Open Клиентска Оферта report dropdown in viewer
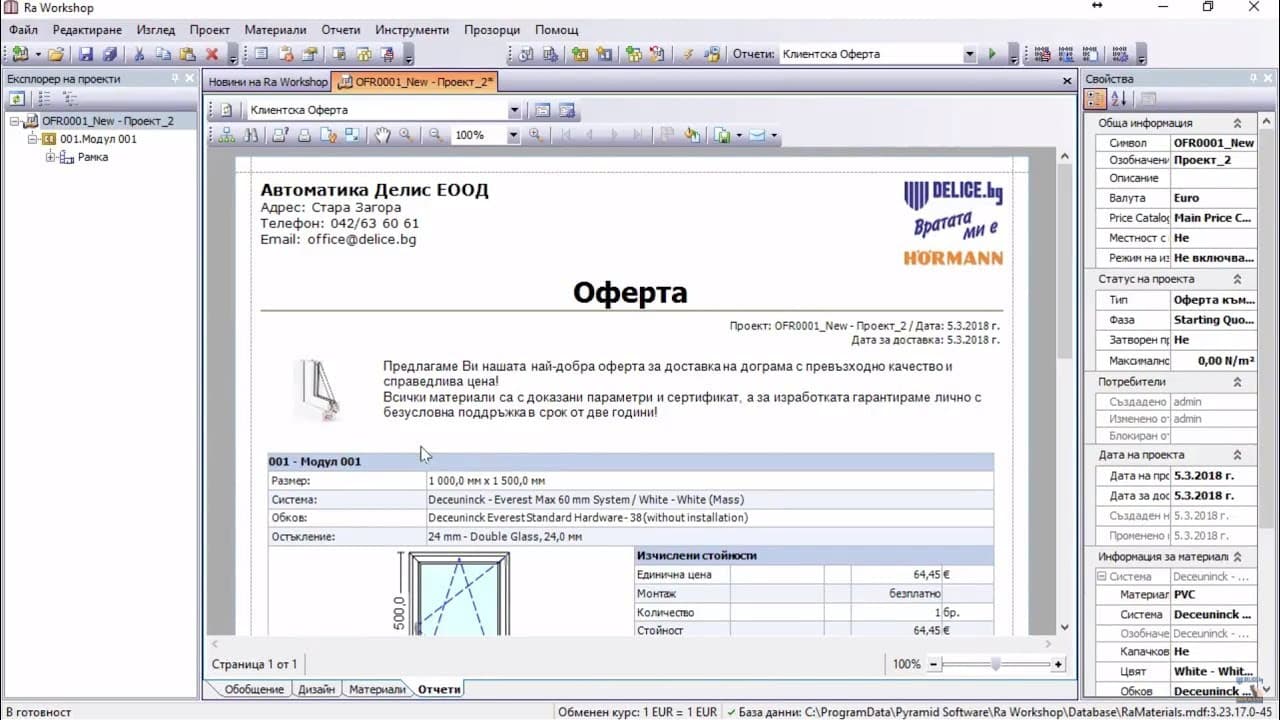 [x=514, y=110]
